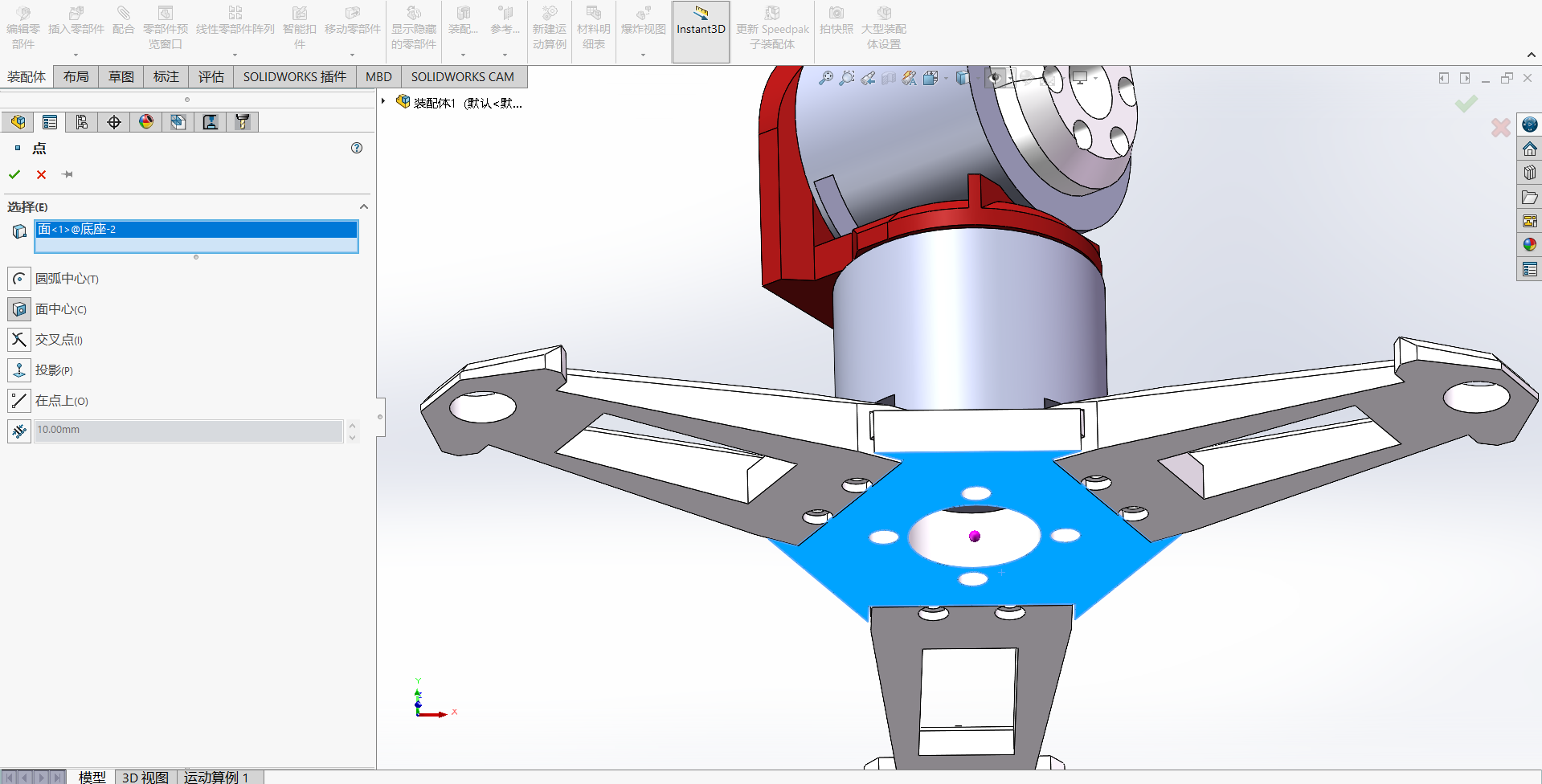Open the dropdown under 插入零部件

[76, 55]
